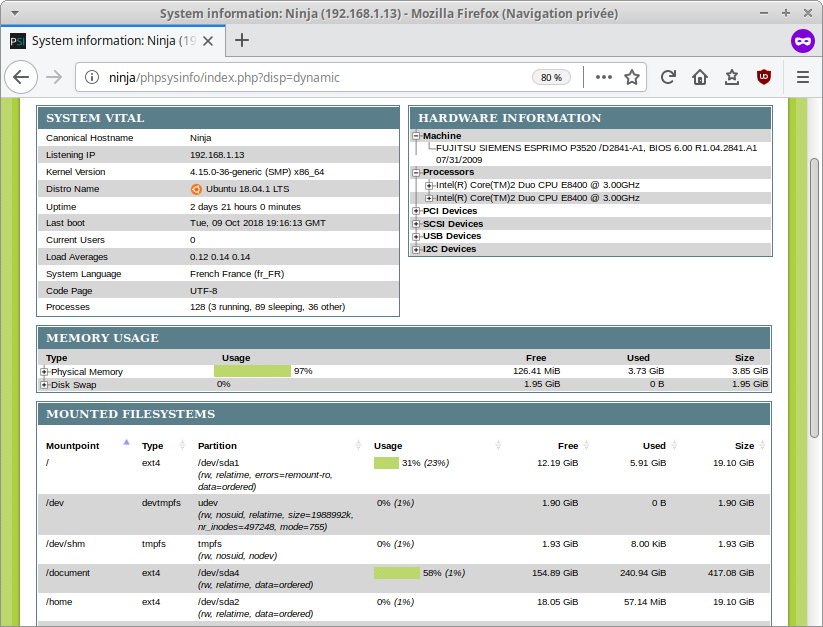Open the Firefox hamburger menu
Viewport: 823px width, 627px height.
pyautogui.click(x=803, y=77)
